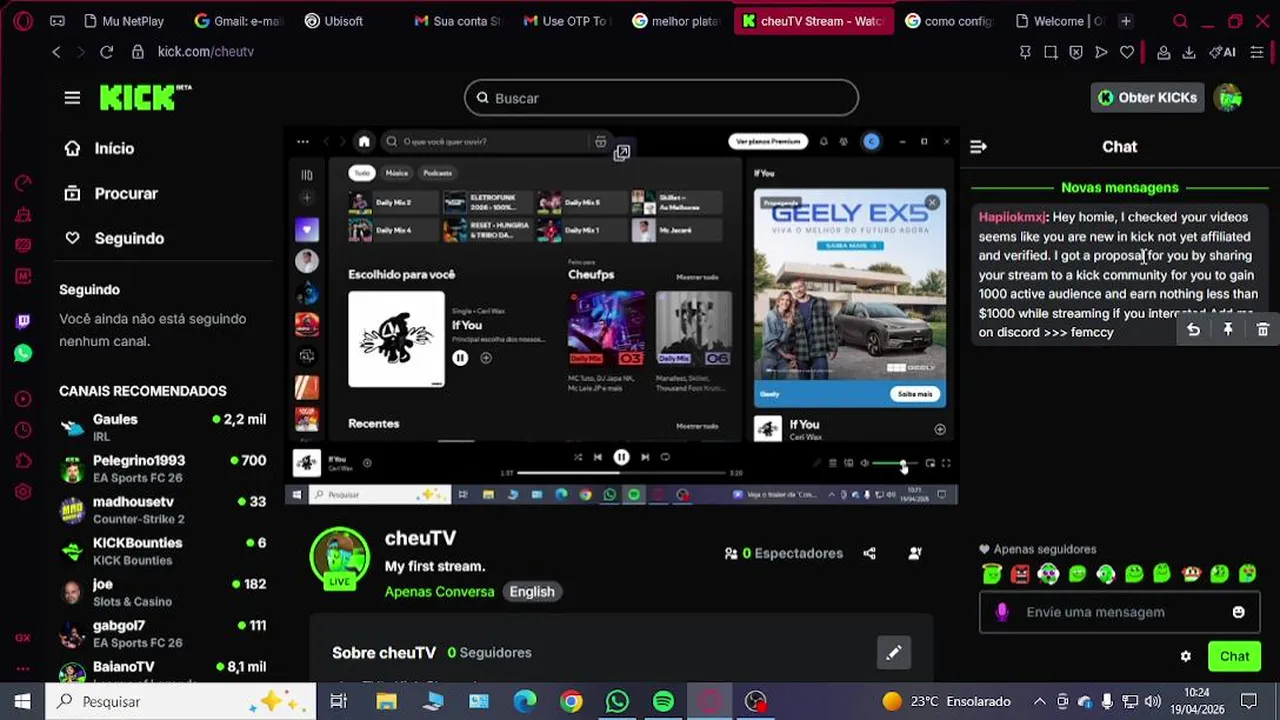
Task: Click the follow user icon beside share
Action: (914, 553)
